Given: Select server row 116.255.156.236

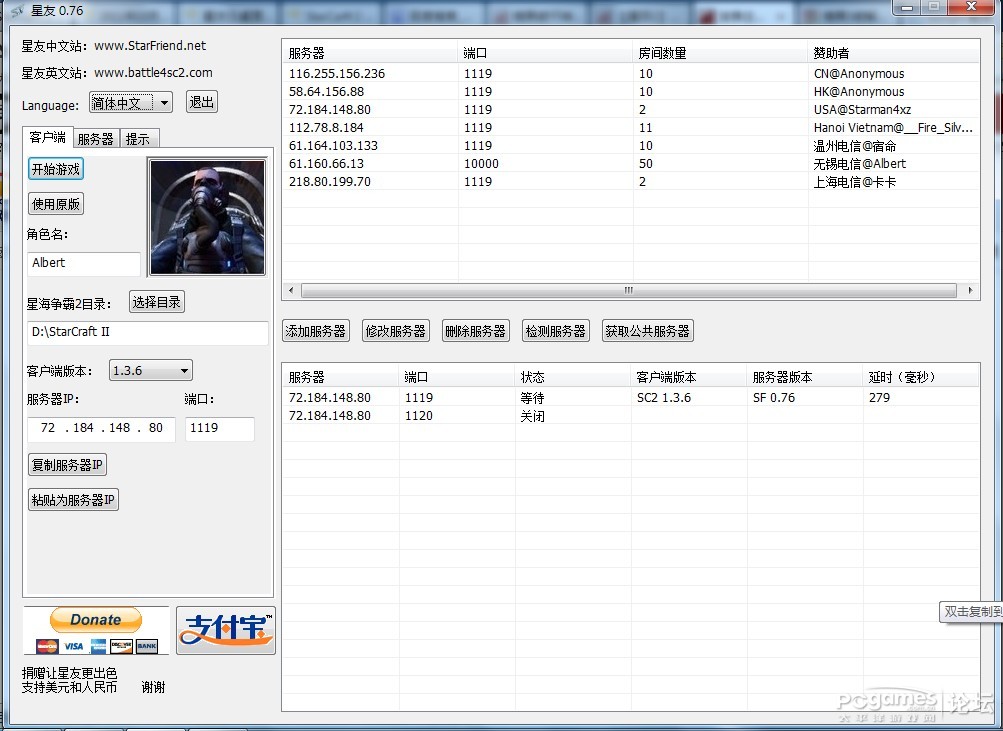Looking at the screenshot, I should click(x=631, y=74).
